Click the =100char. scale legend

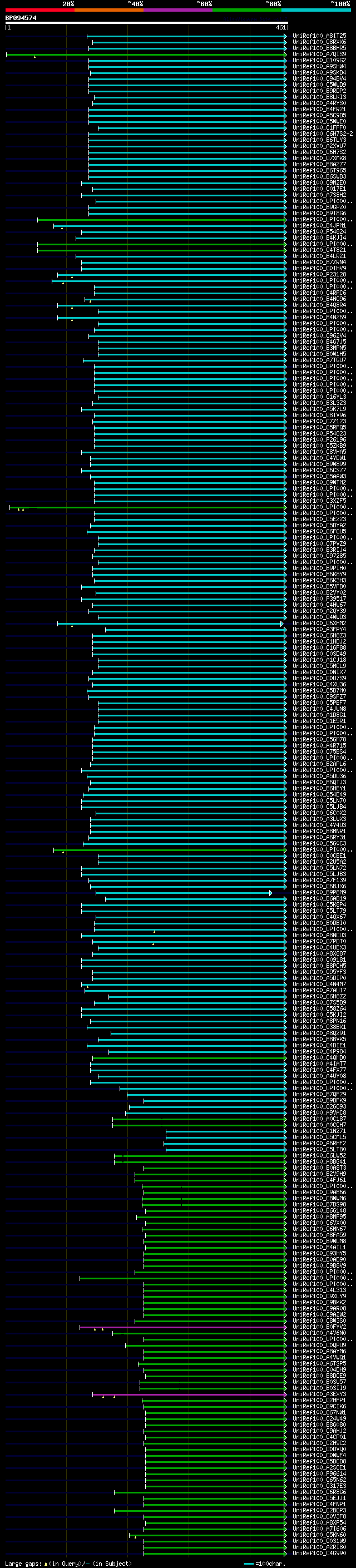[264, 1563]
